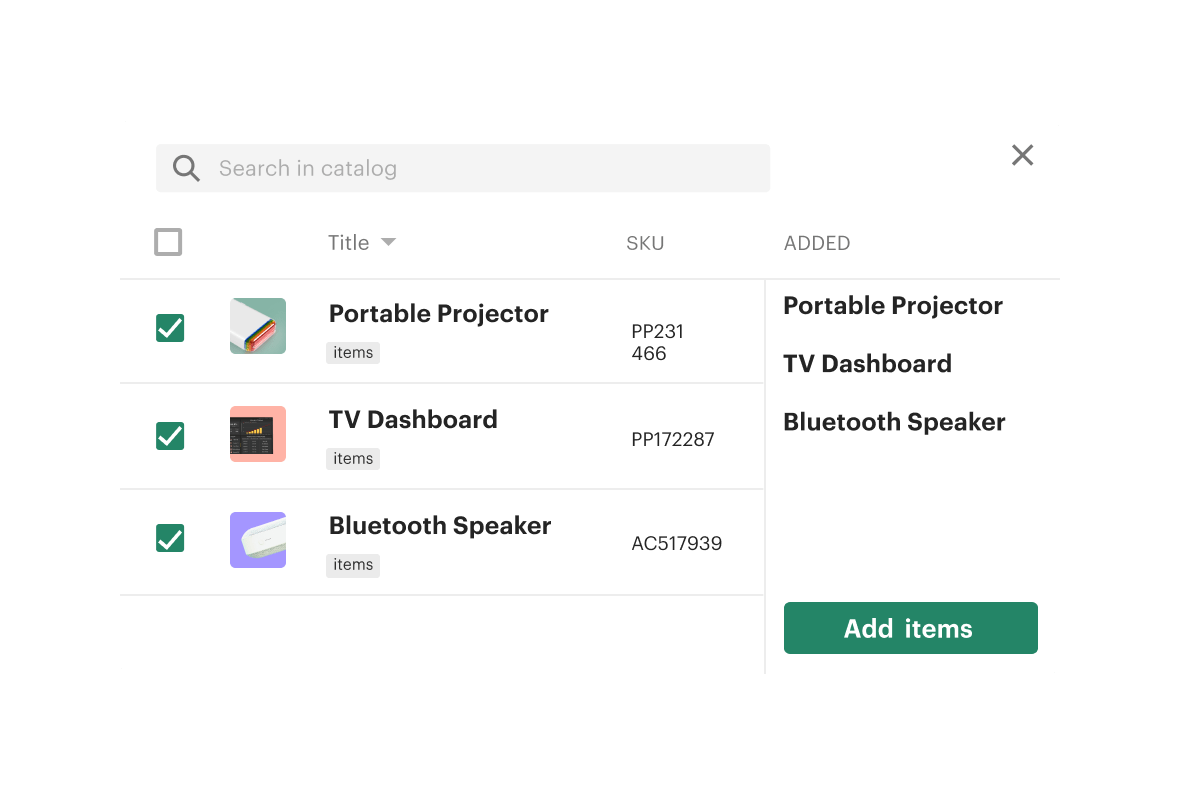Screen dimensions: 1180x794
Task: Select the Portable Projector title in table
Action: click(438, 313)
